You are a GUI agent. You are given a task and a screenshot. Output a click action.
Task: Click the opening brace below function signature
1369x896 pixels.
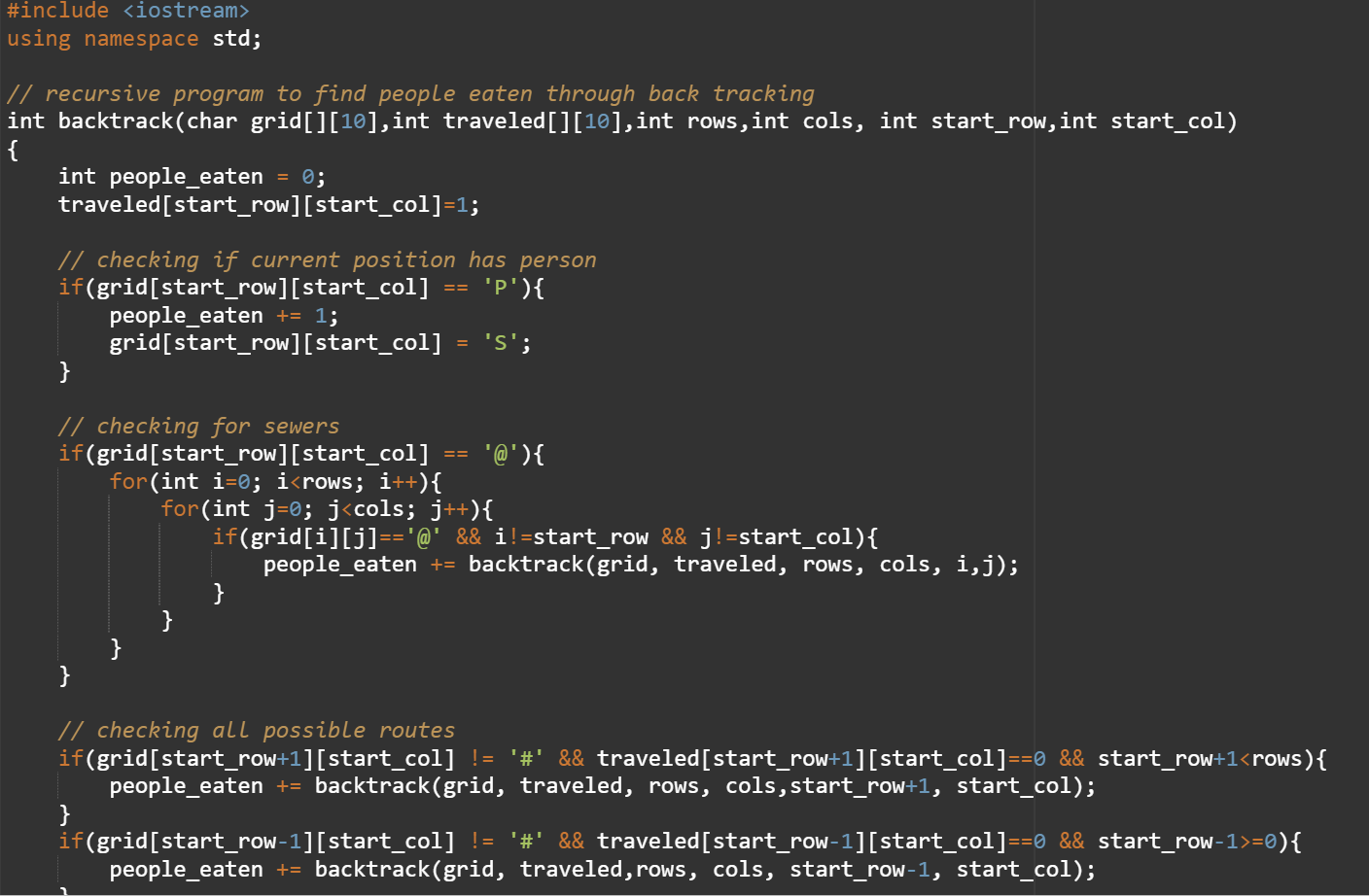pyautogui.click(x=13, y=150)
